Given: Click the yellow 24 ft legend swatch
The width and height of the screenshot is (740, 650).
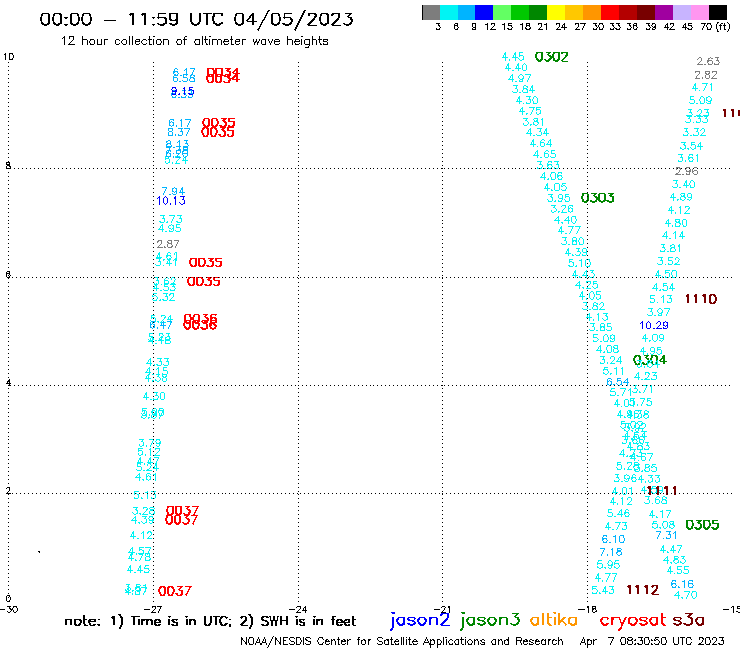Looking at the screenshot, I should click(x=556, y=12).
